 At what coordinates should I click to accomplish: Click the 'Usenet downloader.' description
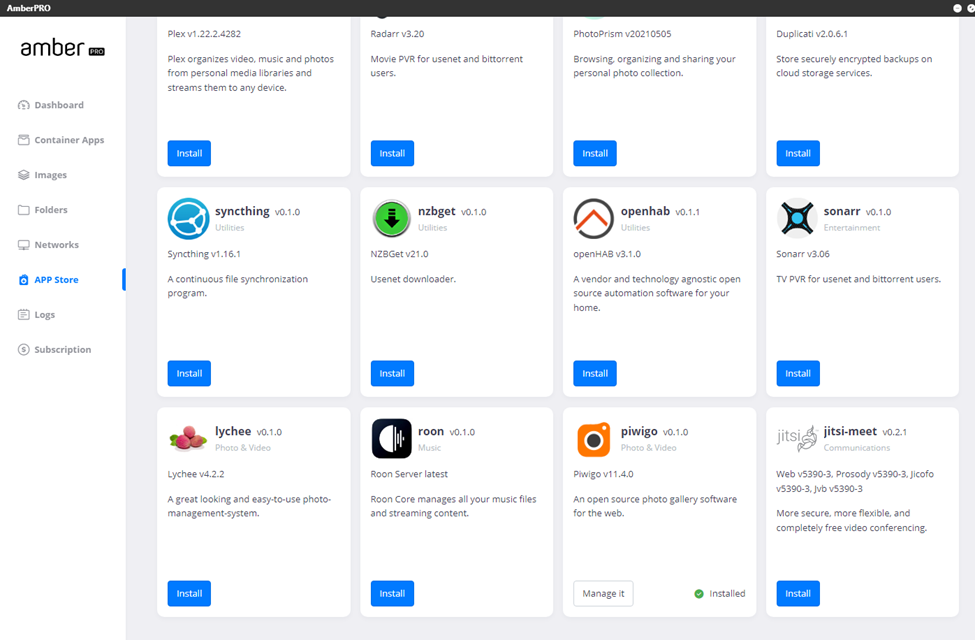[413, 279]
